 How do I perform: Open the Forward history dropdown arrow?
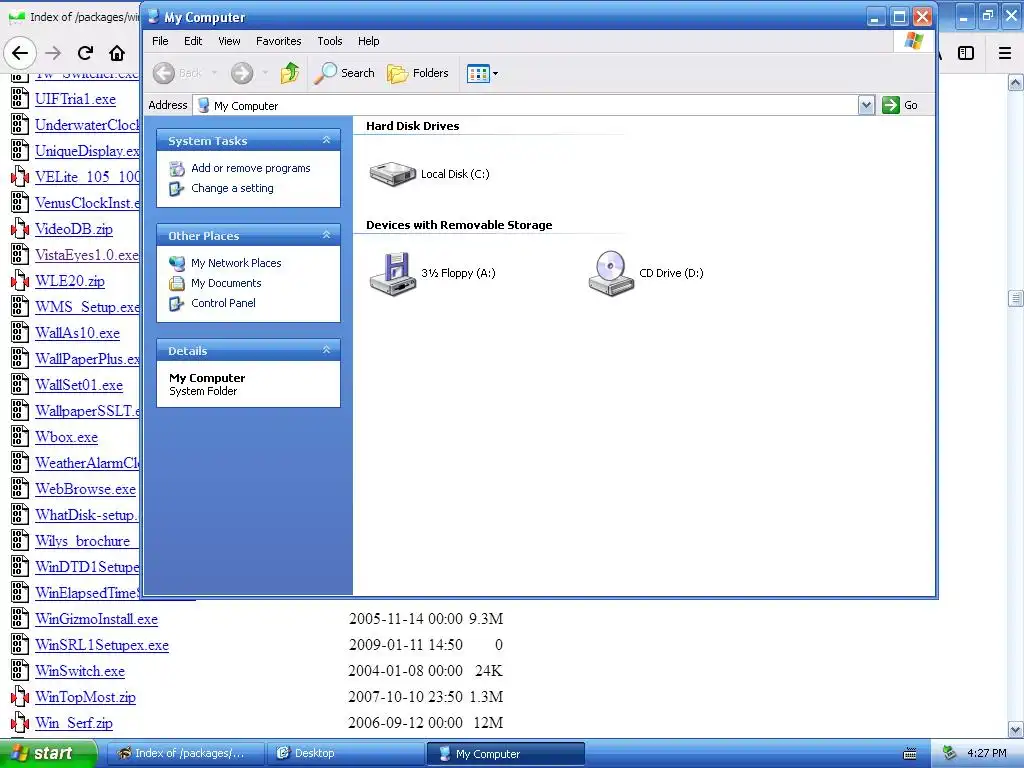click(264, 73)
